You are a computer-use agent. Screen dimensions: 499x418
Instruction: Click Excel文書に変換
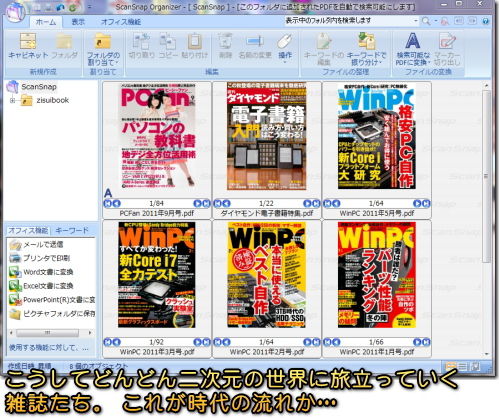(41, 286)
